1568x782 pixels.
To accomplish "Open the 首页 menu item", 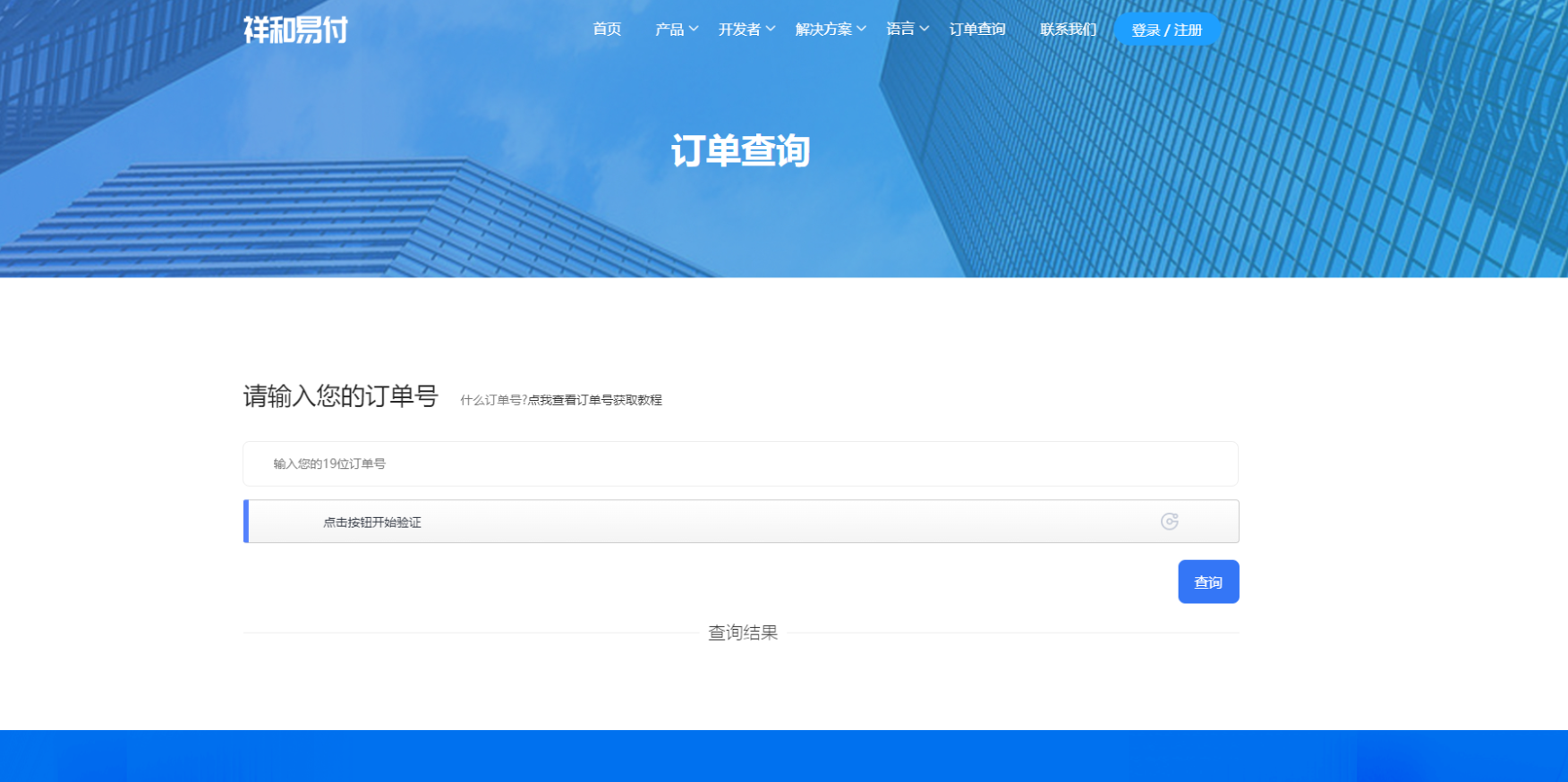I will [607, 30].
